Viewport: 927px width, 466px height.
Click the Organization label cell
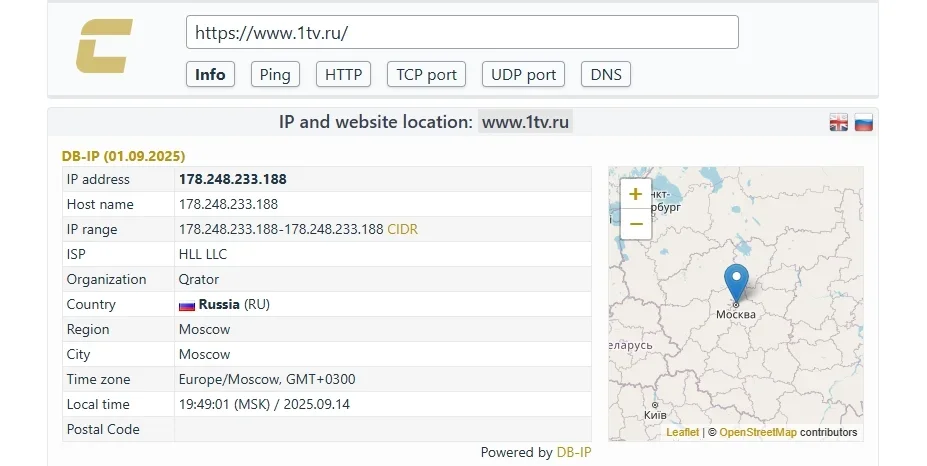pos(119,279)
